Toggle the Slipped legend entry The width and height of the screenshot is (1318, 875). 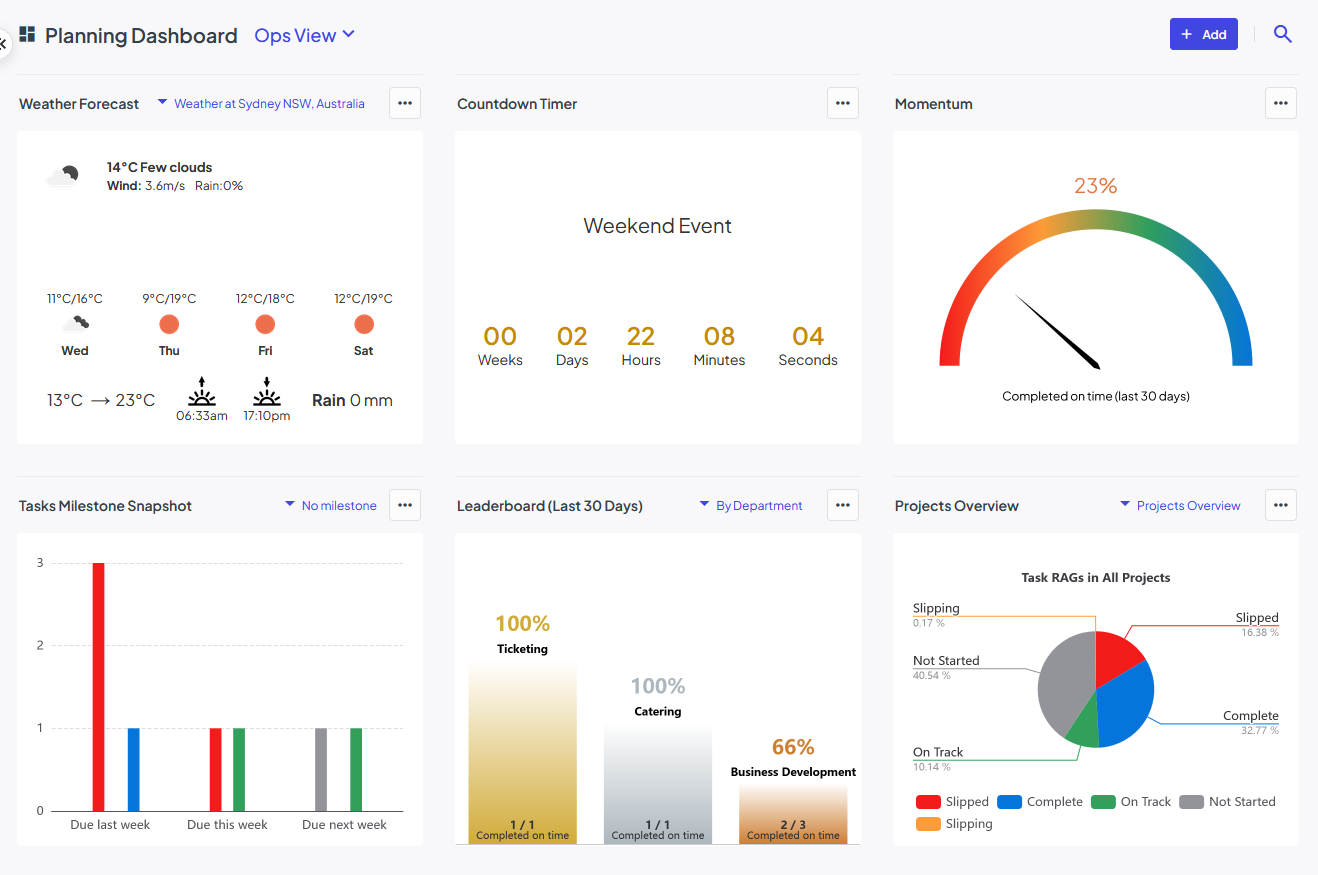952,802
